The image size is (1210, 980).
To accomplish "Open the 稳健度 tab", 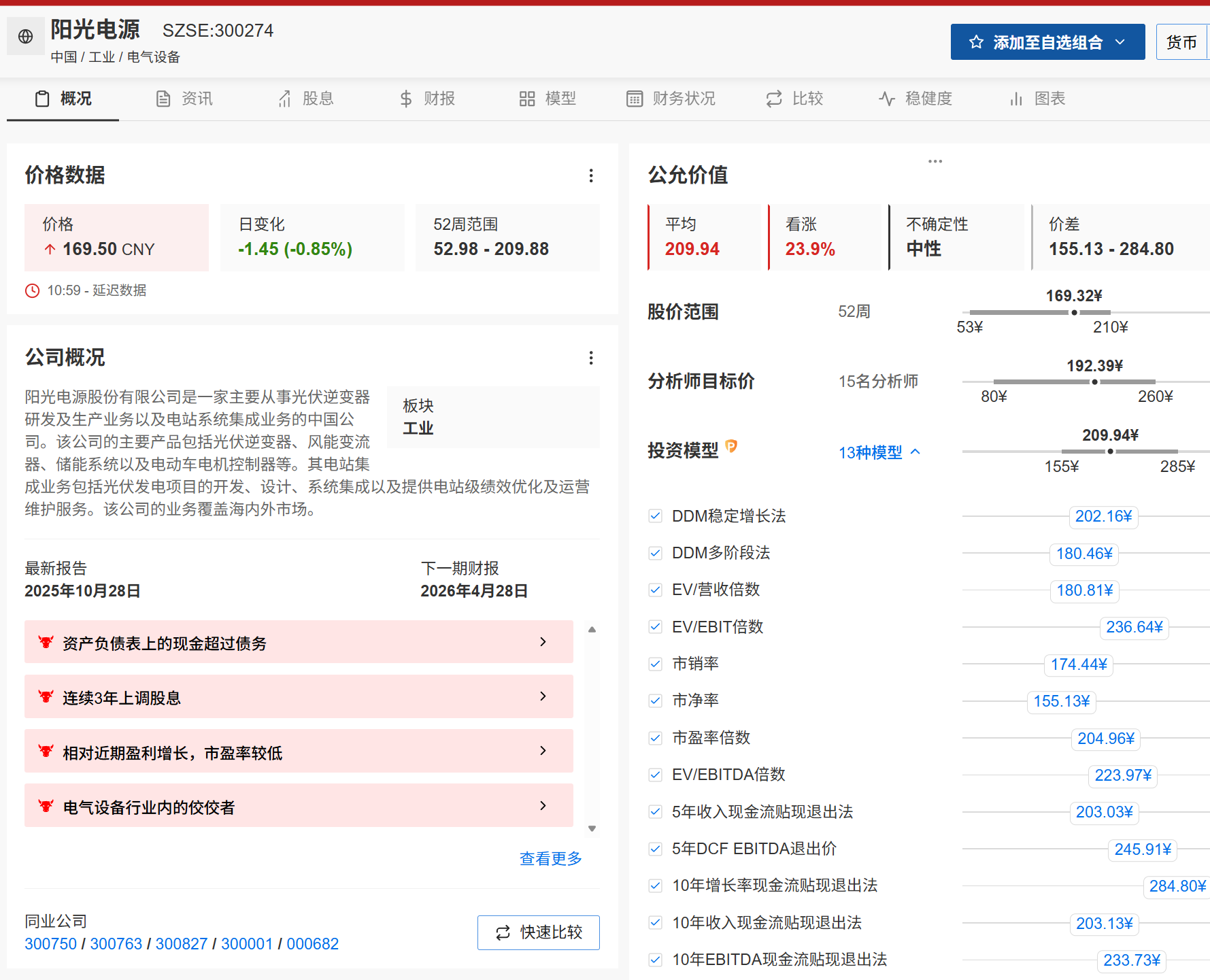I will [915, 99].
